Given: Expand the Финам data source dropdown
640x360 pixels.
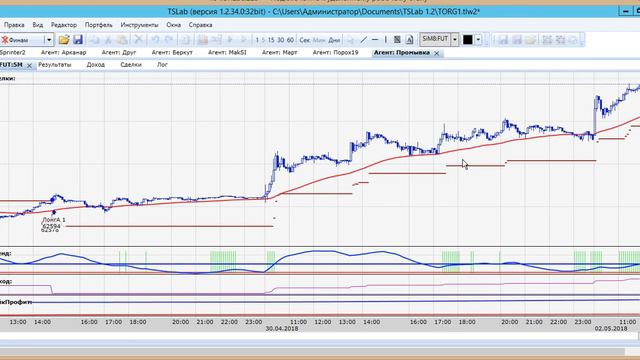Looking at the screenshot, I should [x=49, y=40].
